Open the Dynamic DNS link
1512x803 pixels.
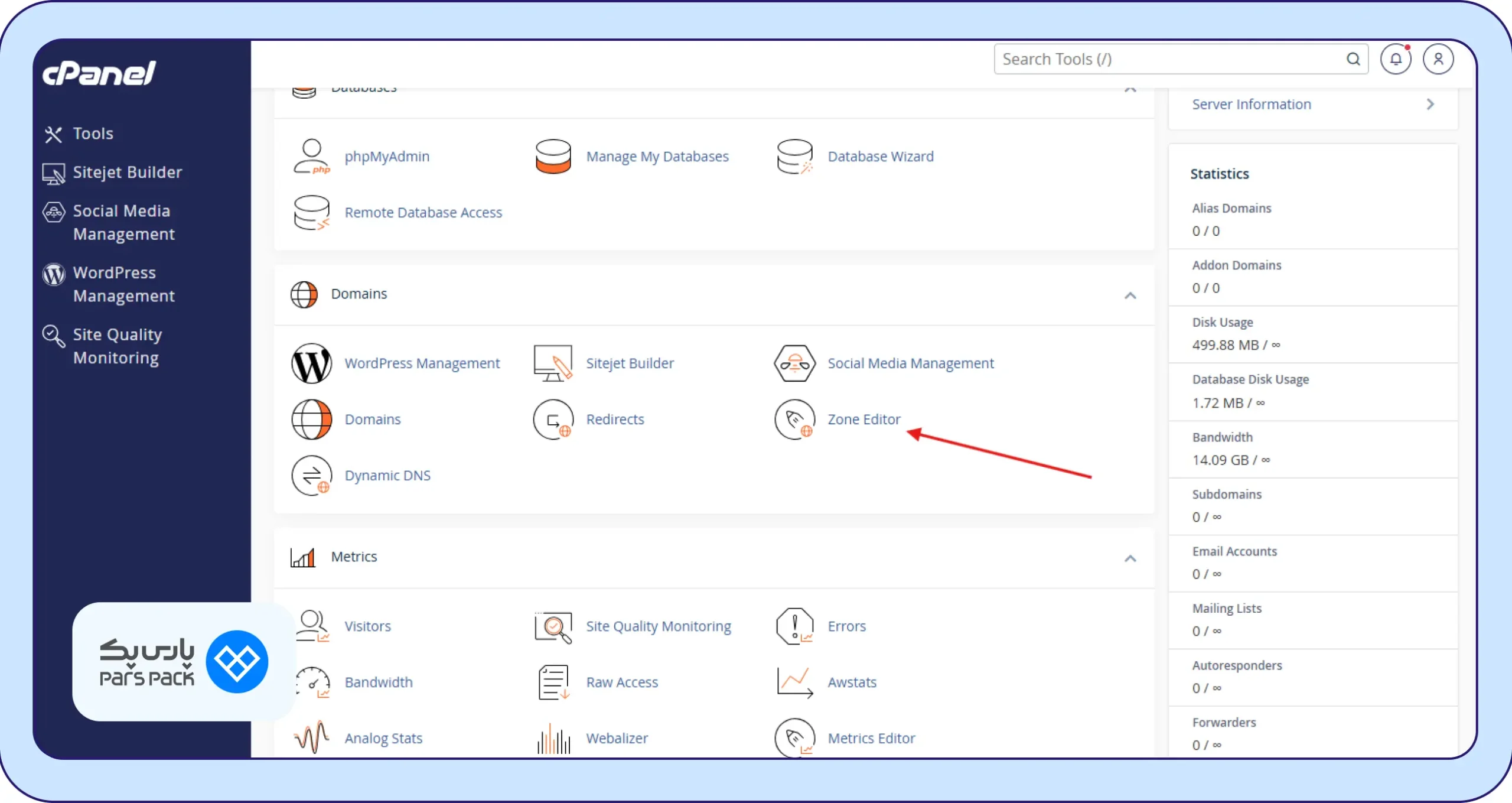pos(387,476)
